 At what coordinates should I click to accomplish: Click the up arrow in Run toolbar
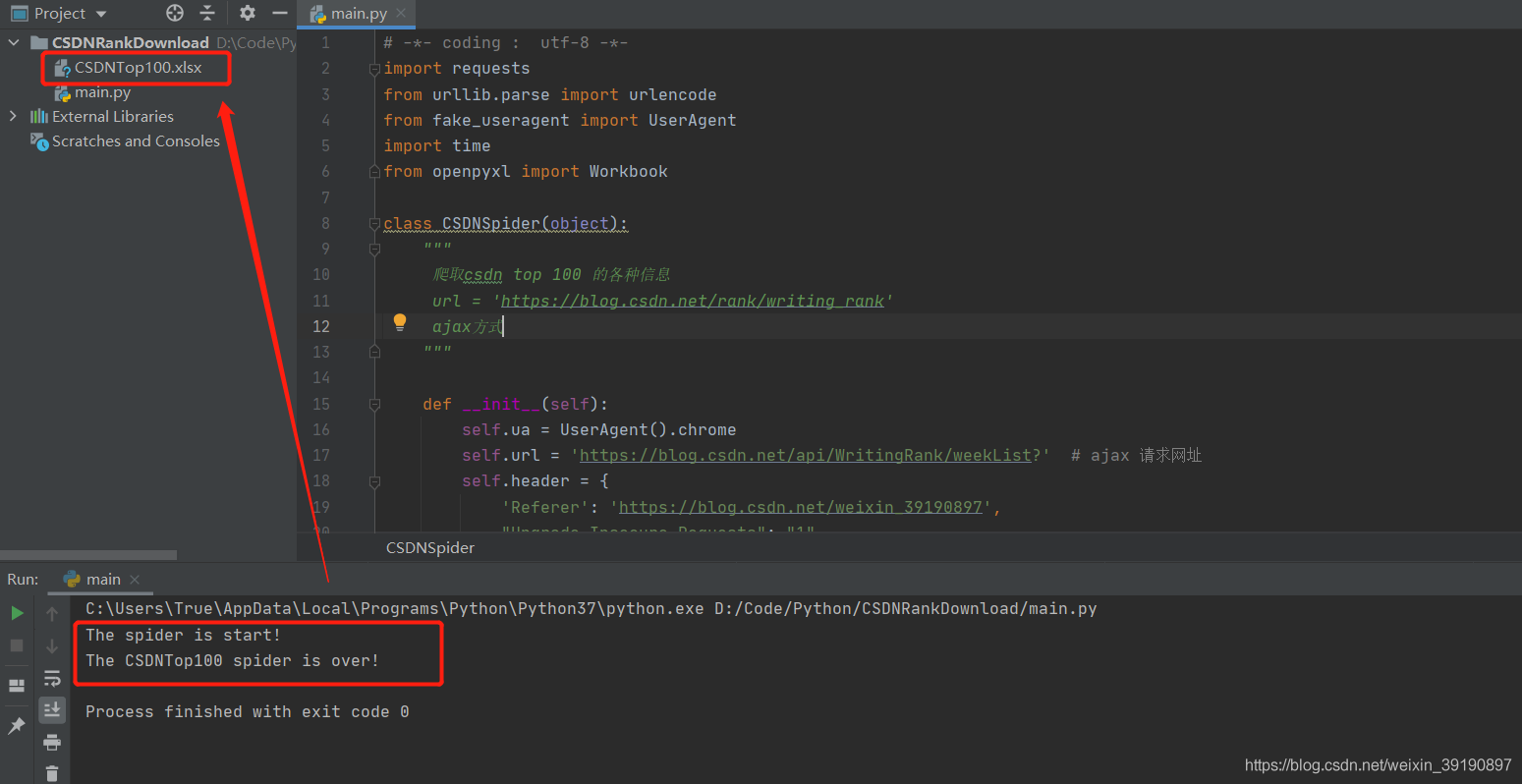tap(52, 614)
